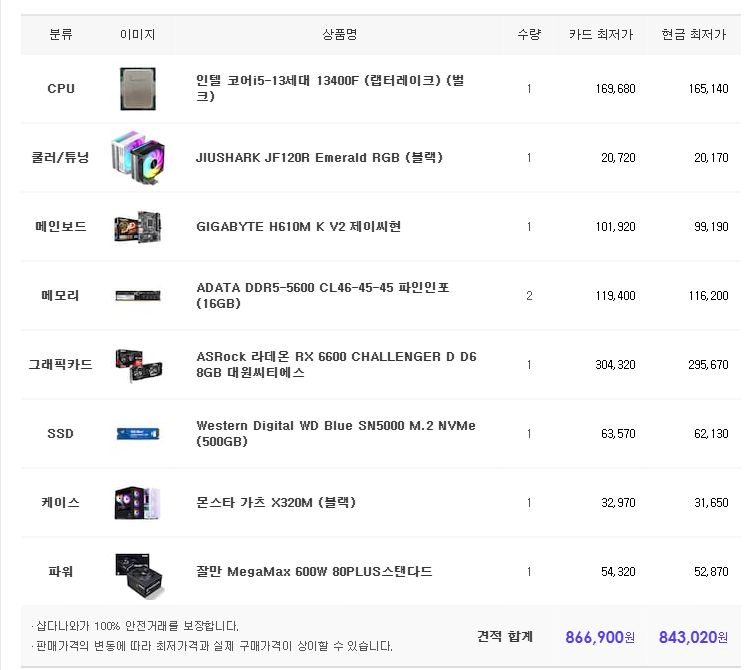This screenshot has width=750, height=670.
Task: Click motherboard cash price 99,190
Action: (x=711, y=226)
